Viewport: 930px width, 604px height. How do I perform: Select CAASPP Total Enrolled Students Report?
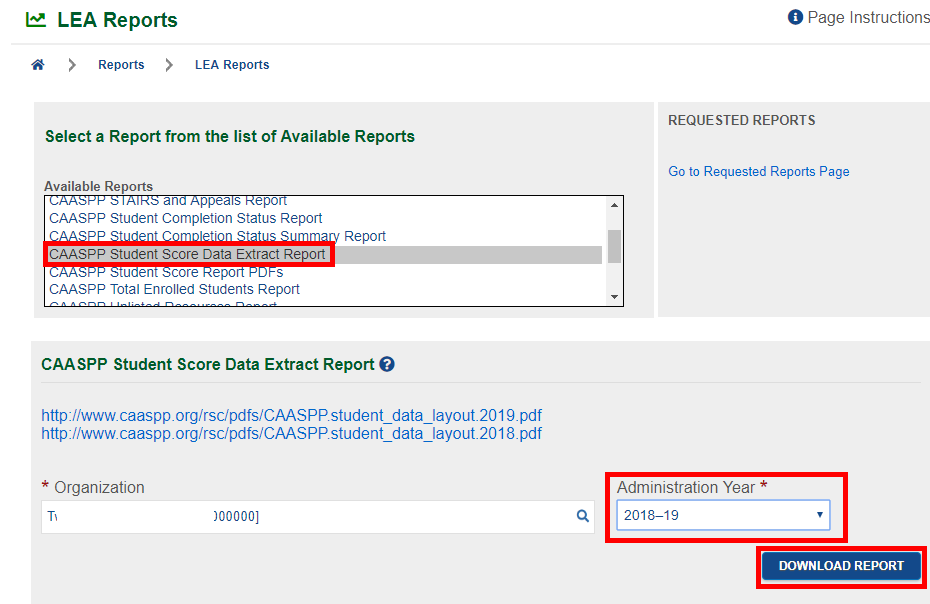(174, 290)
